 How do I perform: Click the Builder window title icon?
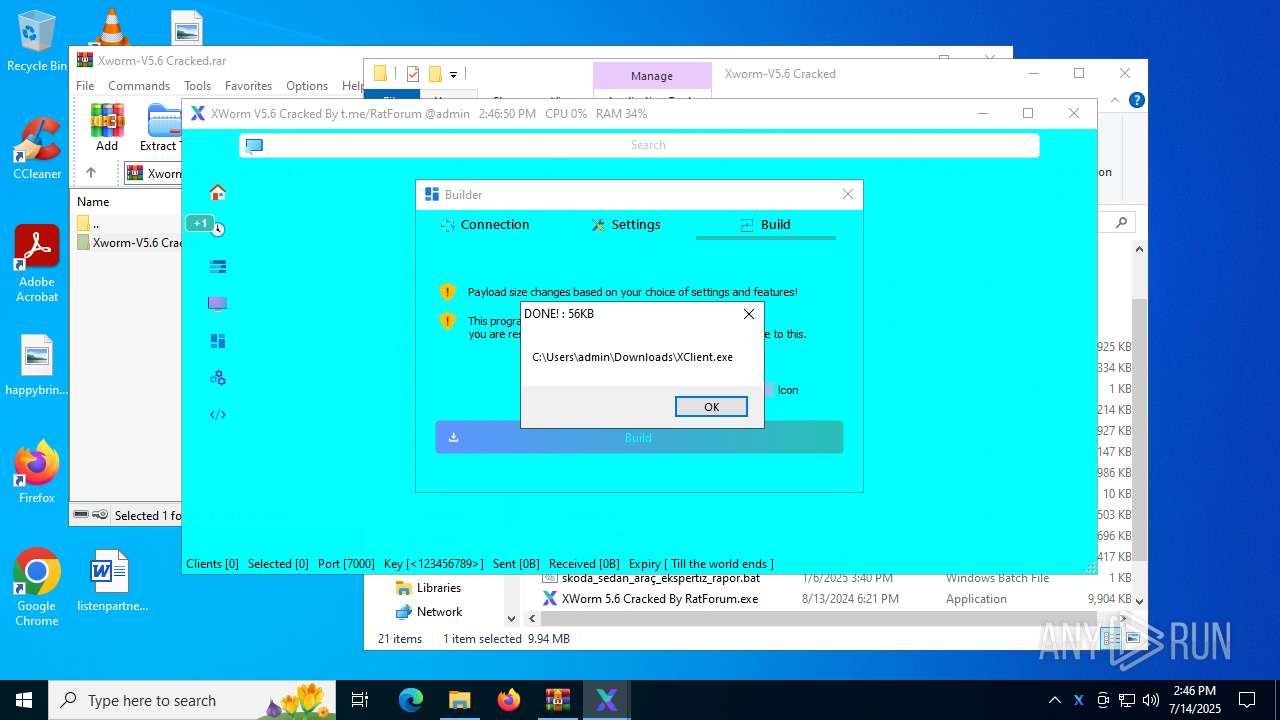click(x=432, y=195)
